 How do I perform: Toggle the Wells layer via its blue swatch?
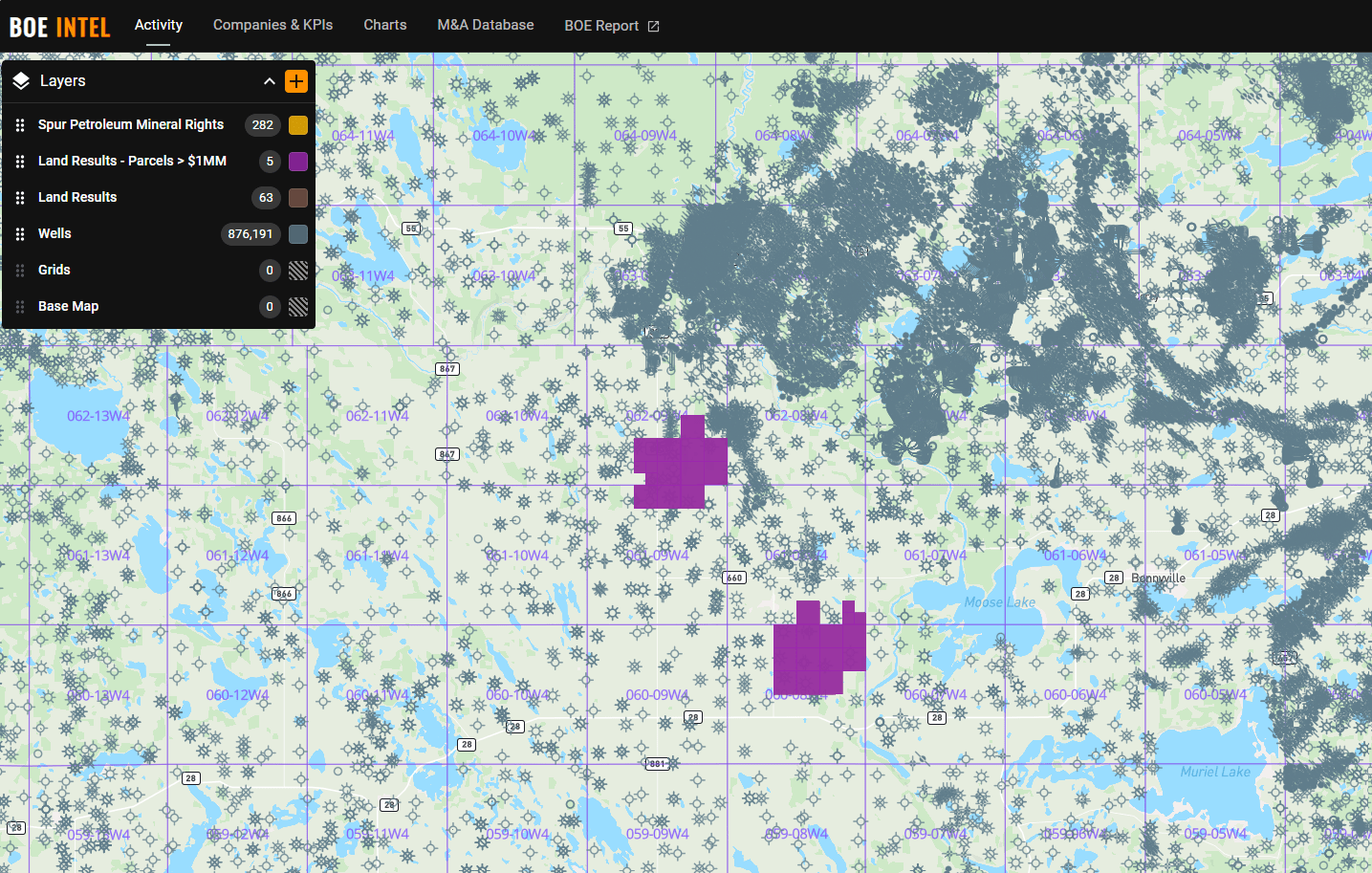[297, 233]
